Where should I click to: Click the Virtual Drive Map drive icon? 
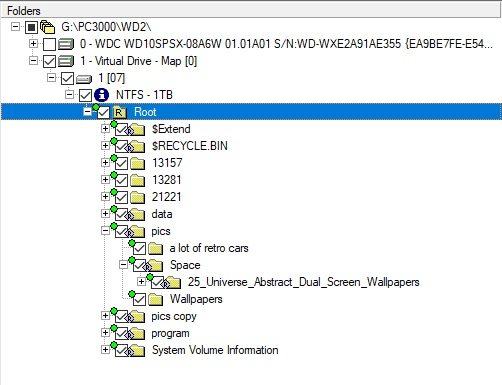[x=66, y=61]
